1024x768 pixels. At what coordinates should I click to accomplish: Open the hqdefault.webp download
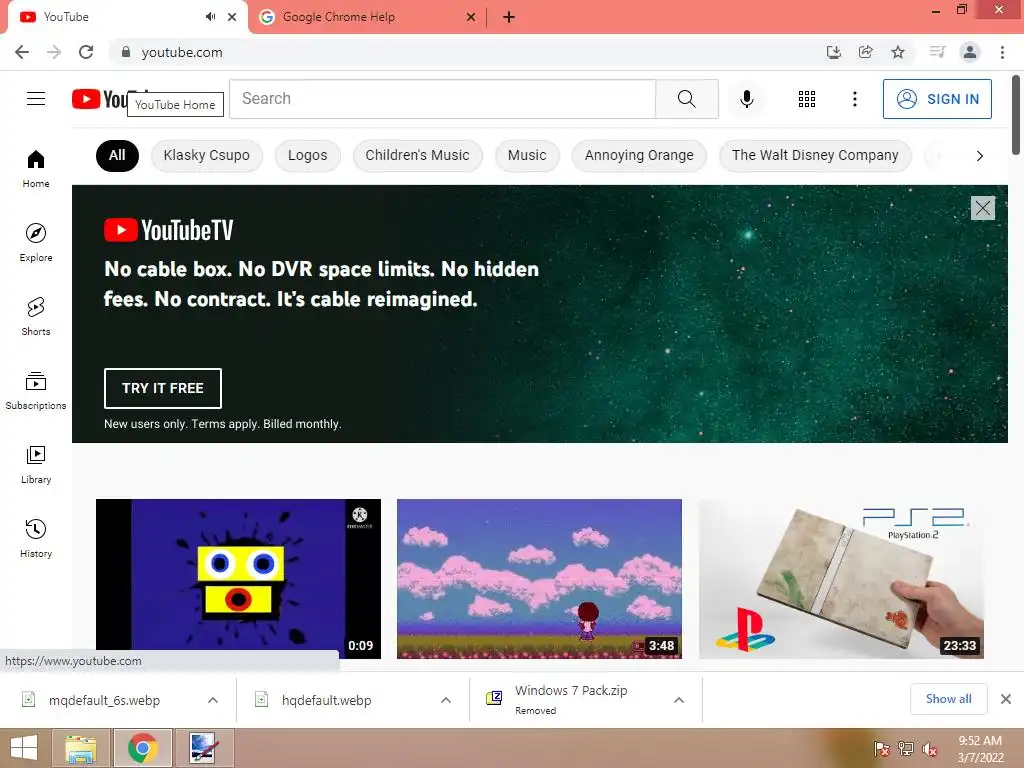tap(327, 700)
